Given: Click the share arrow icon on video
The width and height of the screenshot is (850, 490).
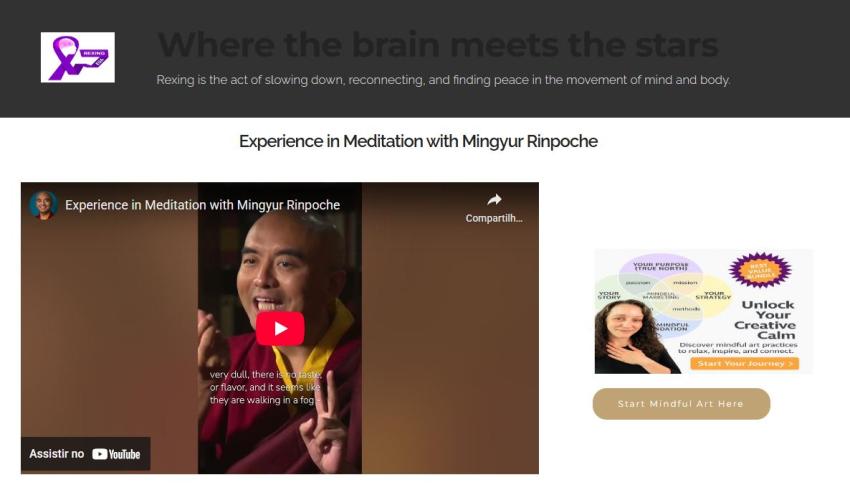Looking at the screenshot, I should 494,200.
